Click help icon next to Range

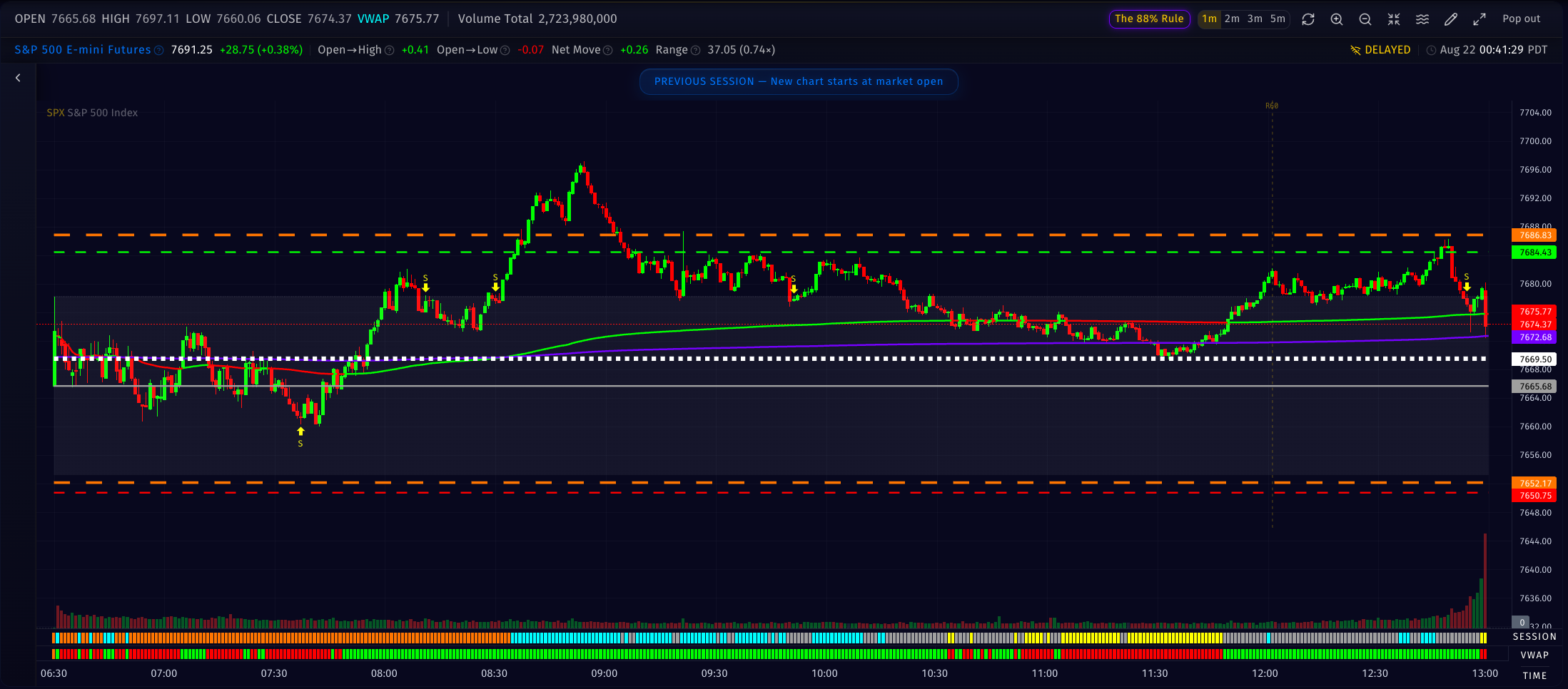pos(695,51)
